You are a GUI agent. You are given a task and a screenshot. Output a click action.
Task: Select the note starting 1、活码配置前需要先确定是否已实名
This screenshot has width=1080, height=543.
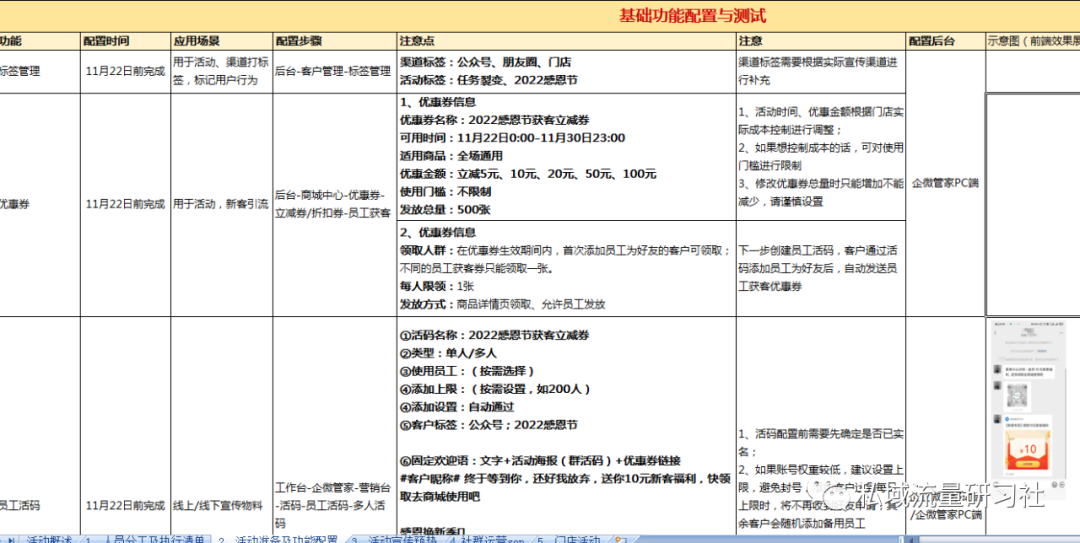(820, 479)
